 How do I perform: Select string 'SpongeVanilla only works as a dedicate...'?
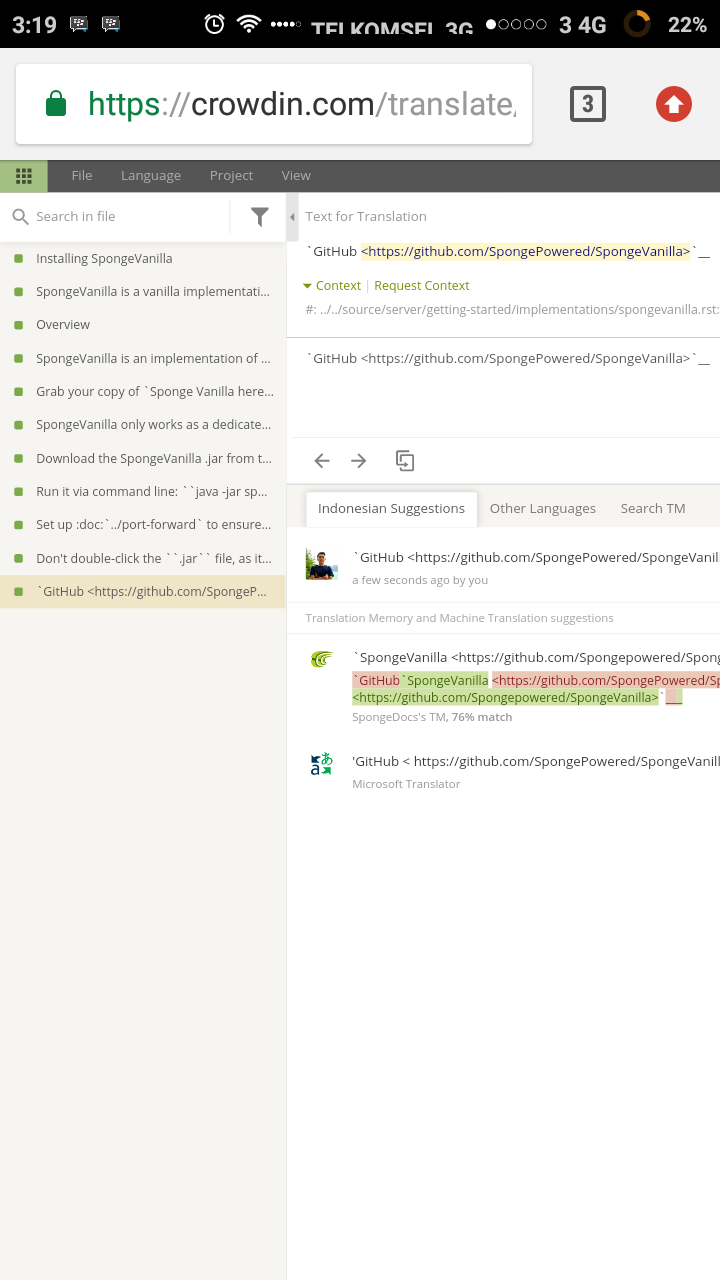[x=143, y=424]
